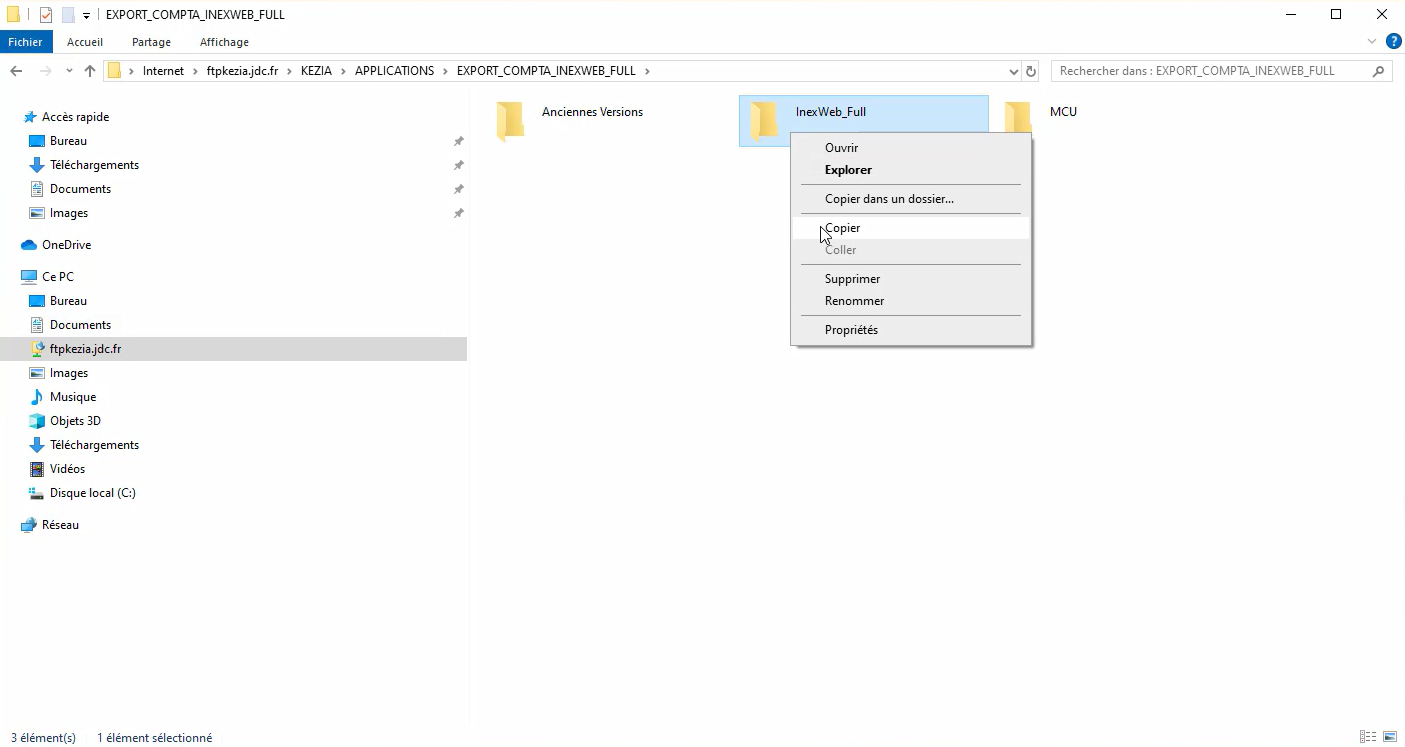This screenshot has width=1405, height=747.
Task: Click the Back navigation arrow
Action: tap(16, 71)
